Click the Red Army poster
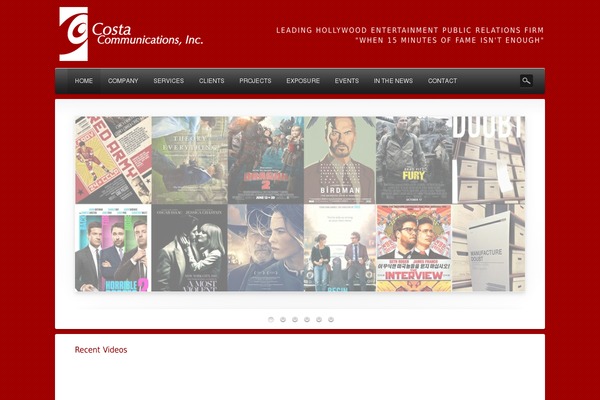 click(x=113, y=160)
